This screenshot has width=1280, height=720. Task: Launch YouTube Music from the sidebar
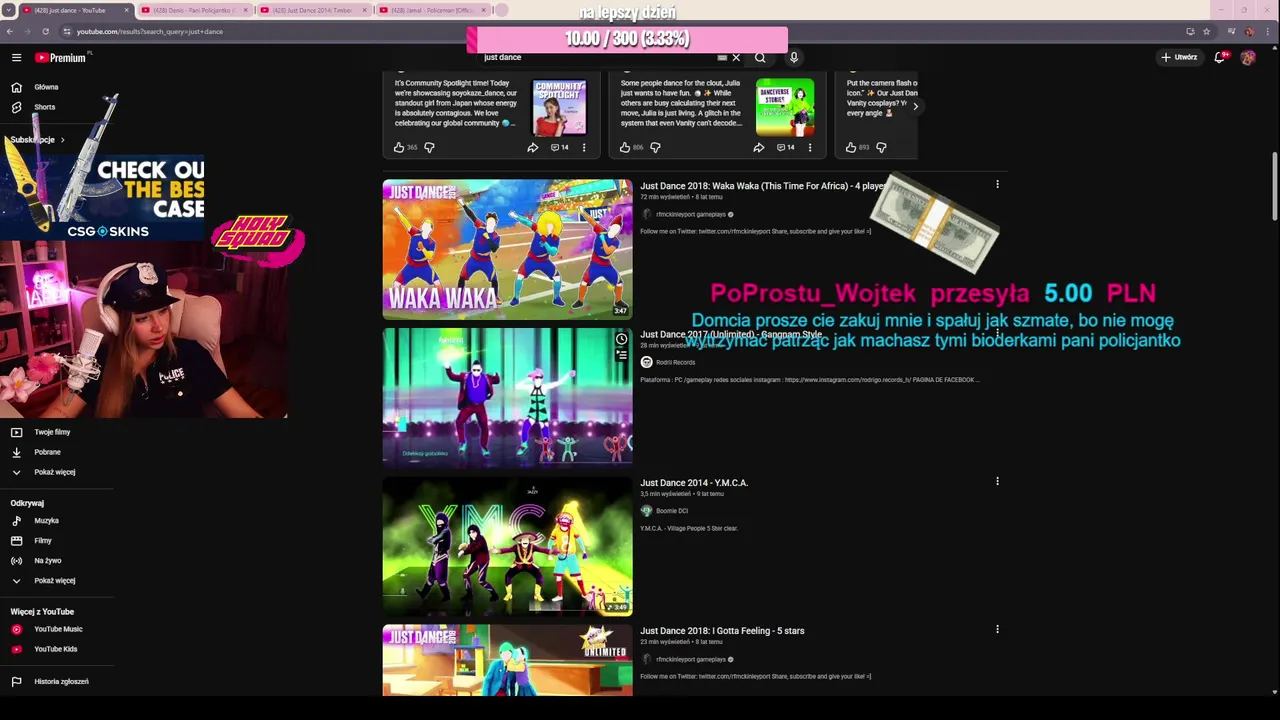pos(58,629)
